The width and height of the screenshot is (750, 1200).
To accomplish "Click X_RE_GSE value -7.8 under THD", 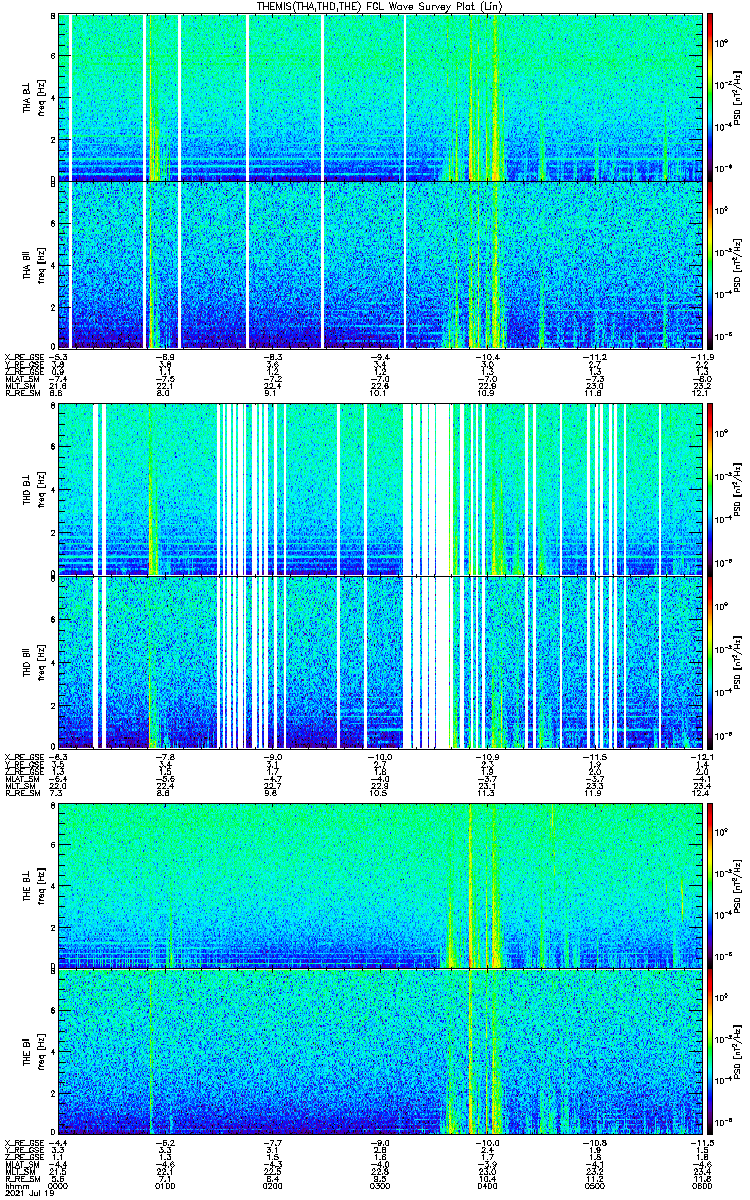I will pyautogui.click(x=166, y=756).
